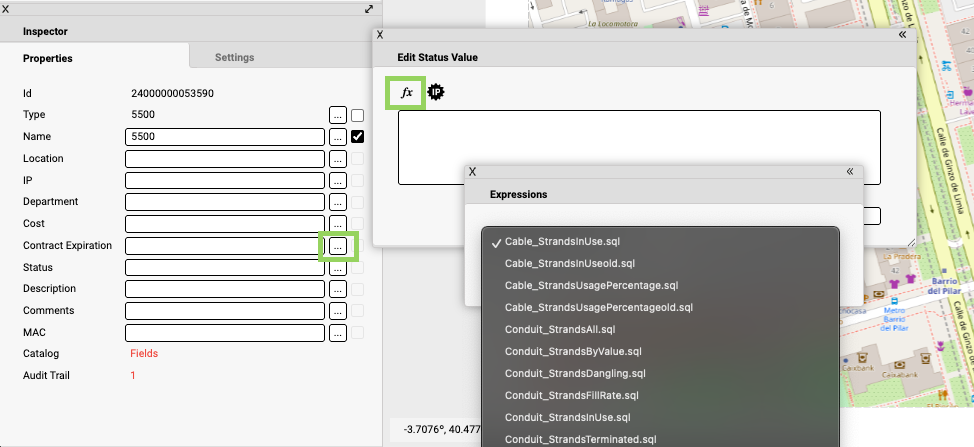Uncheck the Name field checkbox
This screenshot has height=447, width=974.
pyautogui.click(x=357, y=137)
